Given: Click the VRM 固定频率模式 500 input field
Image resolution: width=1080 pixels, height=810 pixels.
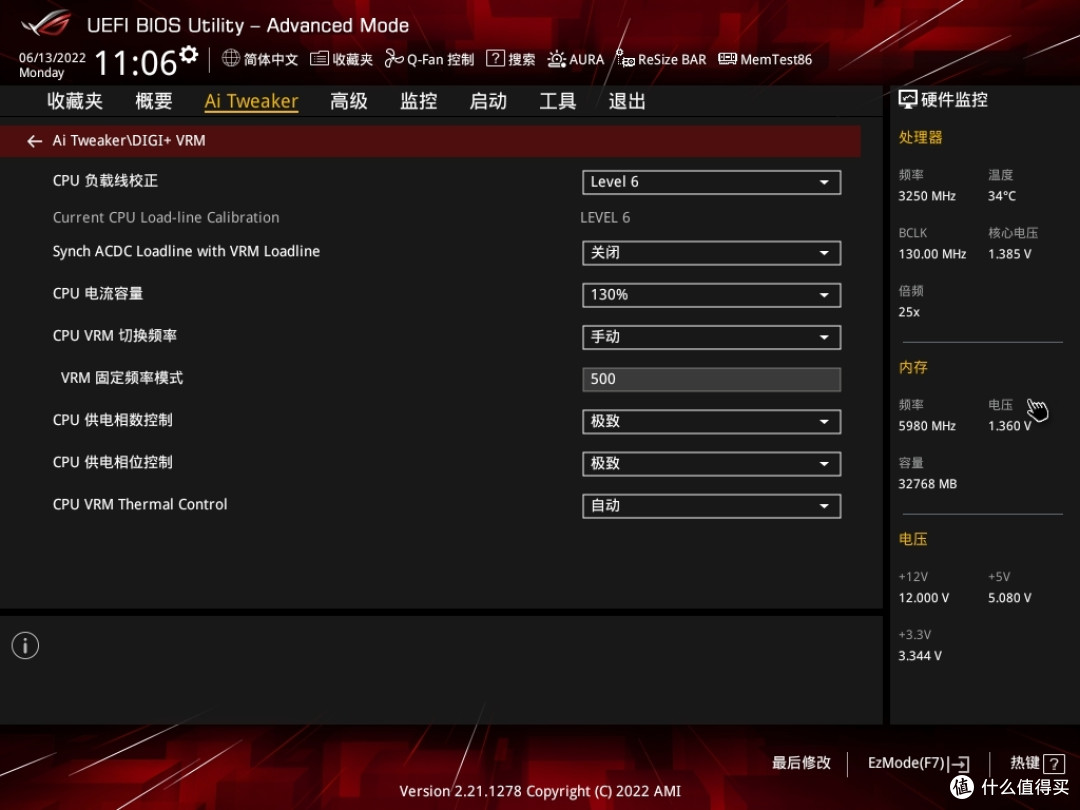Looking at the screenshot, I should point(712,380).
